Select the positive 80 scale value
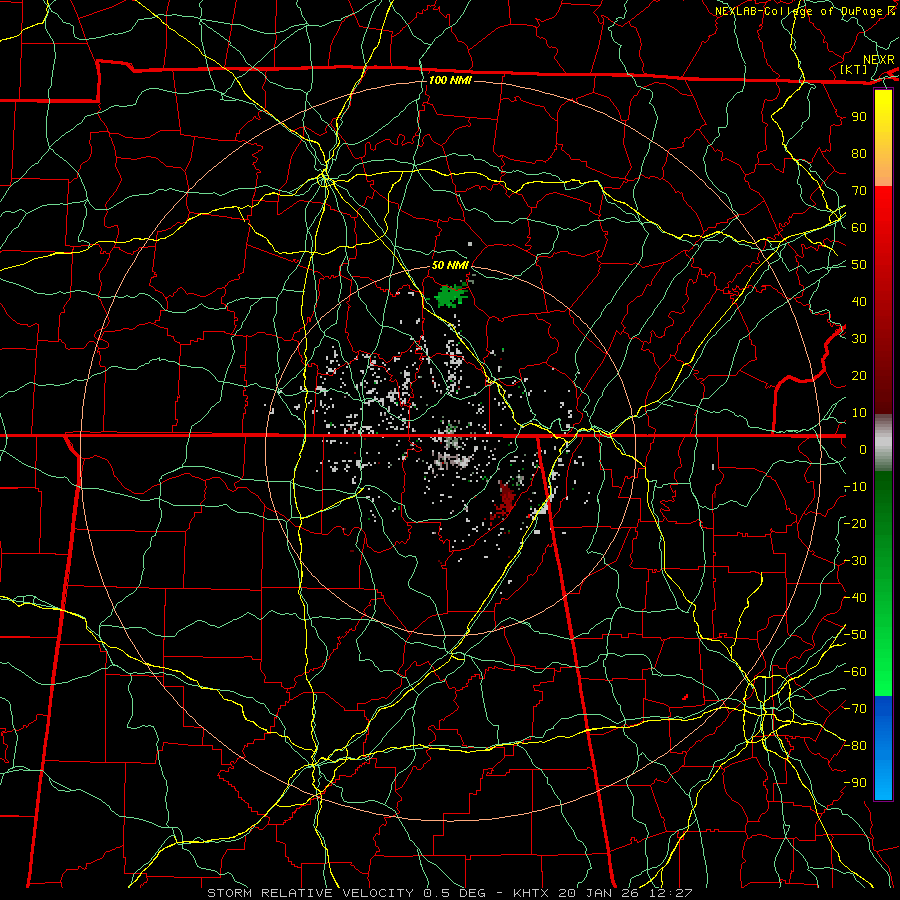 click(859, 153)
